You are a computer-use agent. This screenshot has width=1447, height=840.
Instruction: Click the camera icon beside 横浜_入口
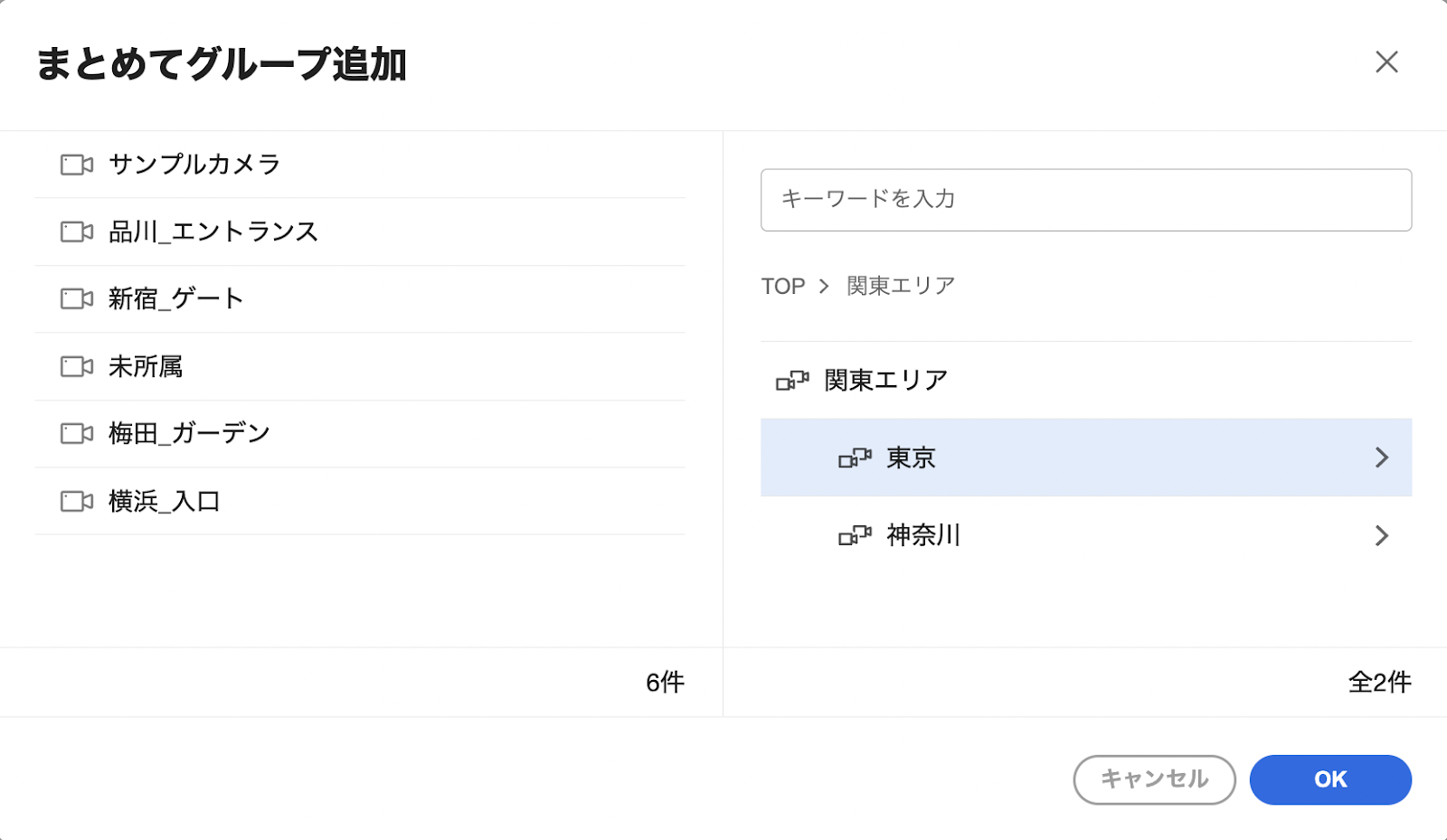coord(77,501)
